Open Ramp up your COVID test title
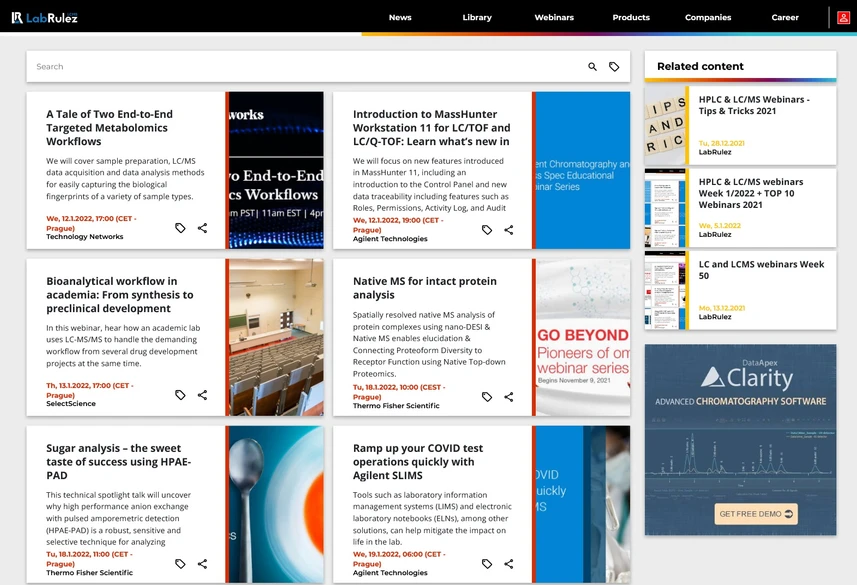The width and height of the screenshot is (857, 585). point(418,461)
